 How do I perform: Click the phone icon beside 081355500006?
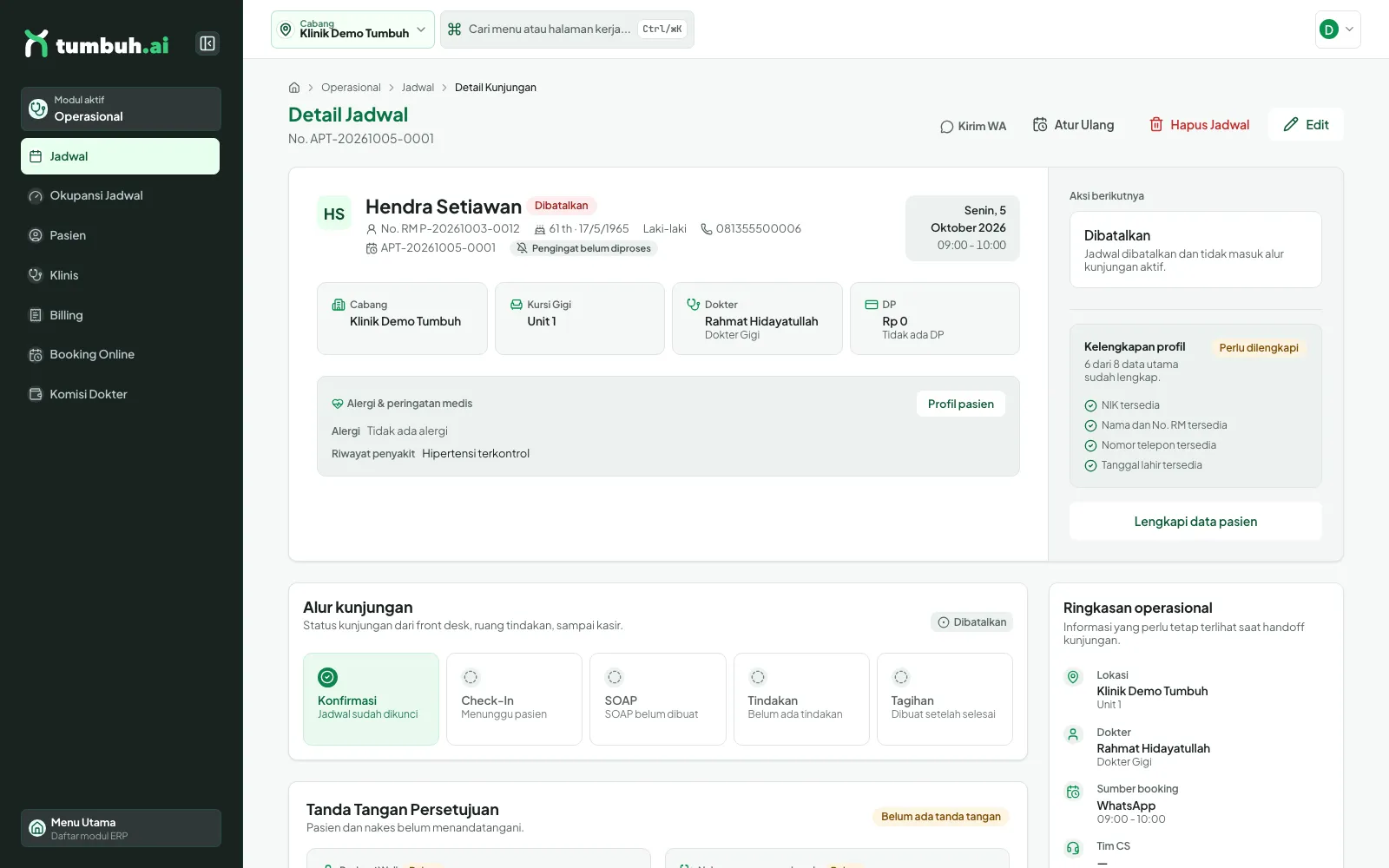pyautogui.click(x=707, y=229)
